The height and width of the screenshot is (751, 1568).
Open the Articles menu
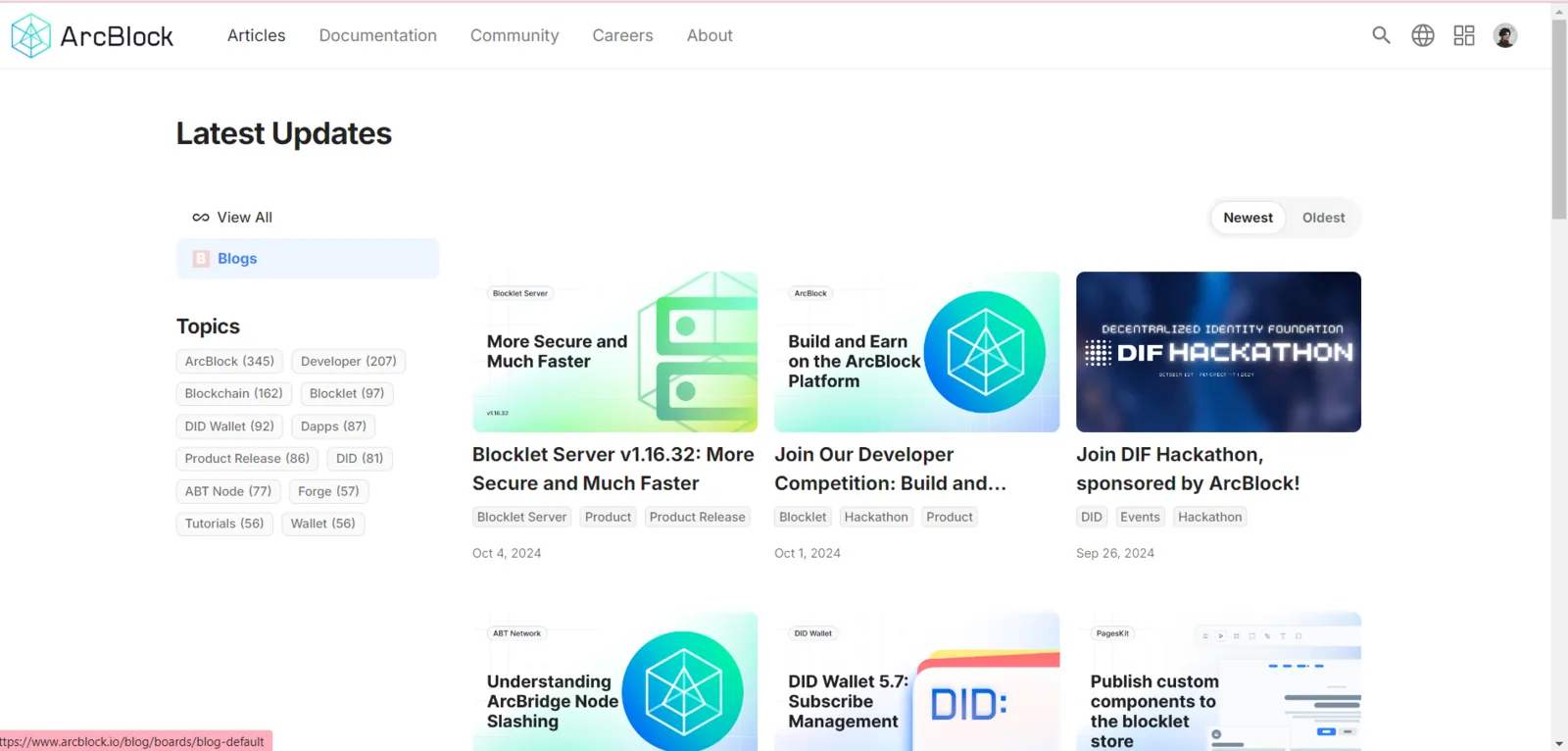click(257, 35)
